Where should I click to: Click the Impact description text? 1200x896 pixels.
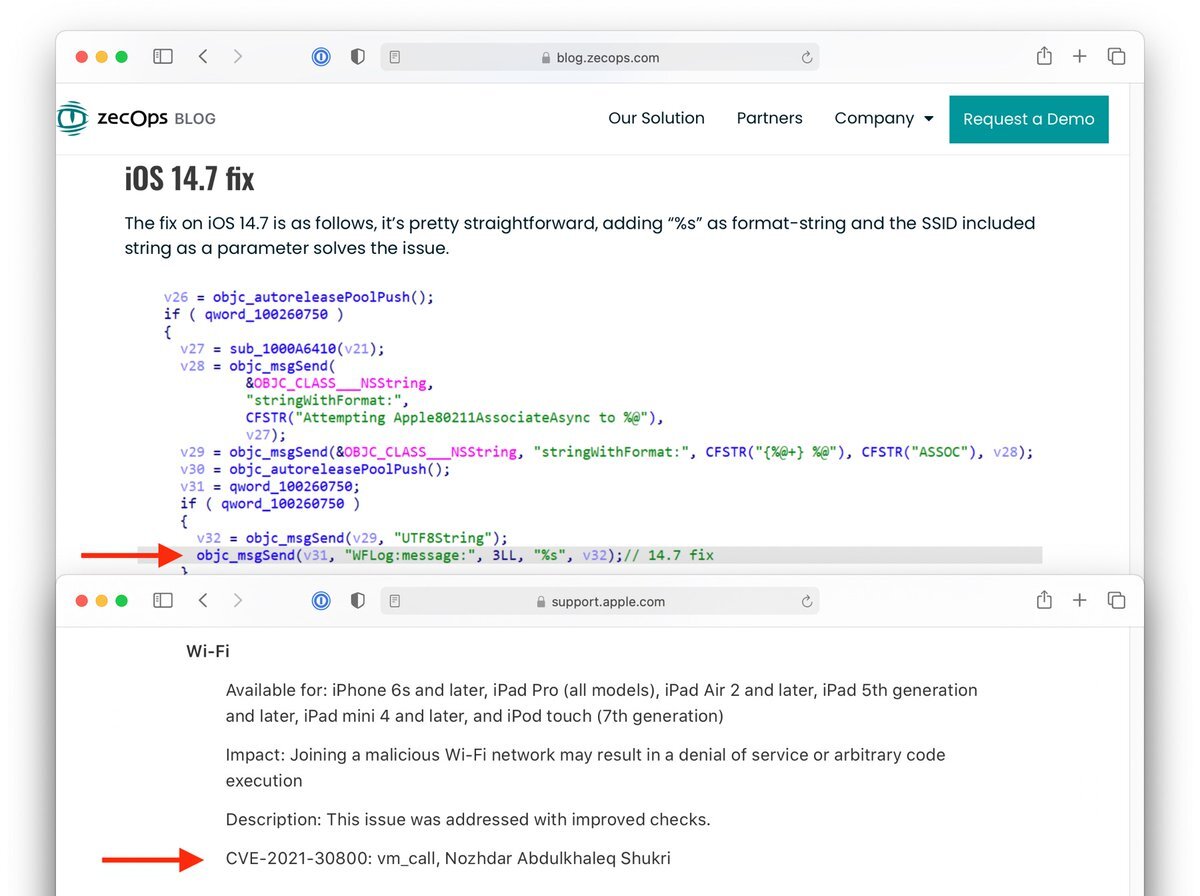point(585,767)
